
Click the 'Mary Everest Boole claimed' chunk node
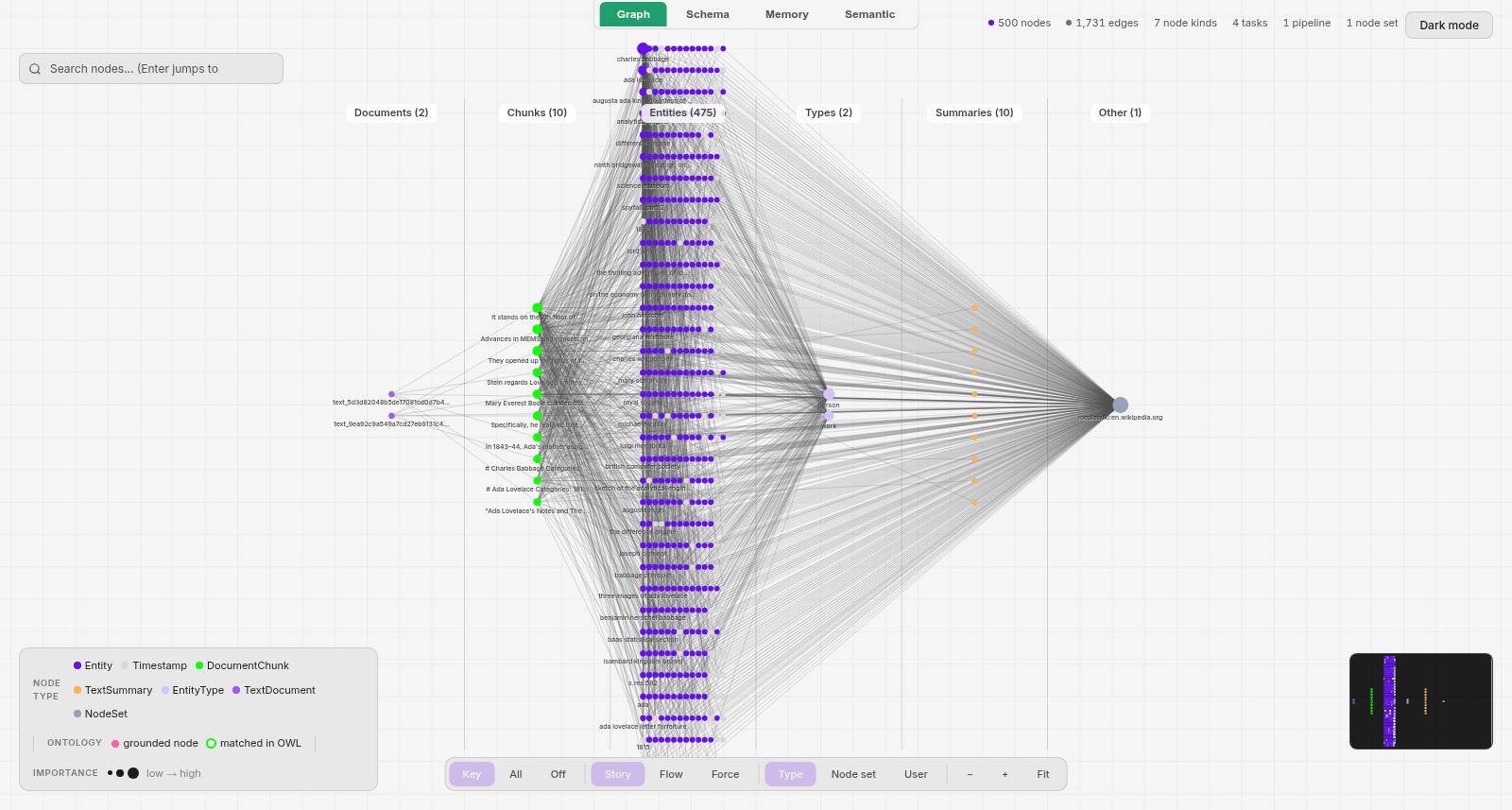(x=538, y=394)
